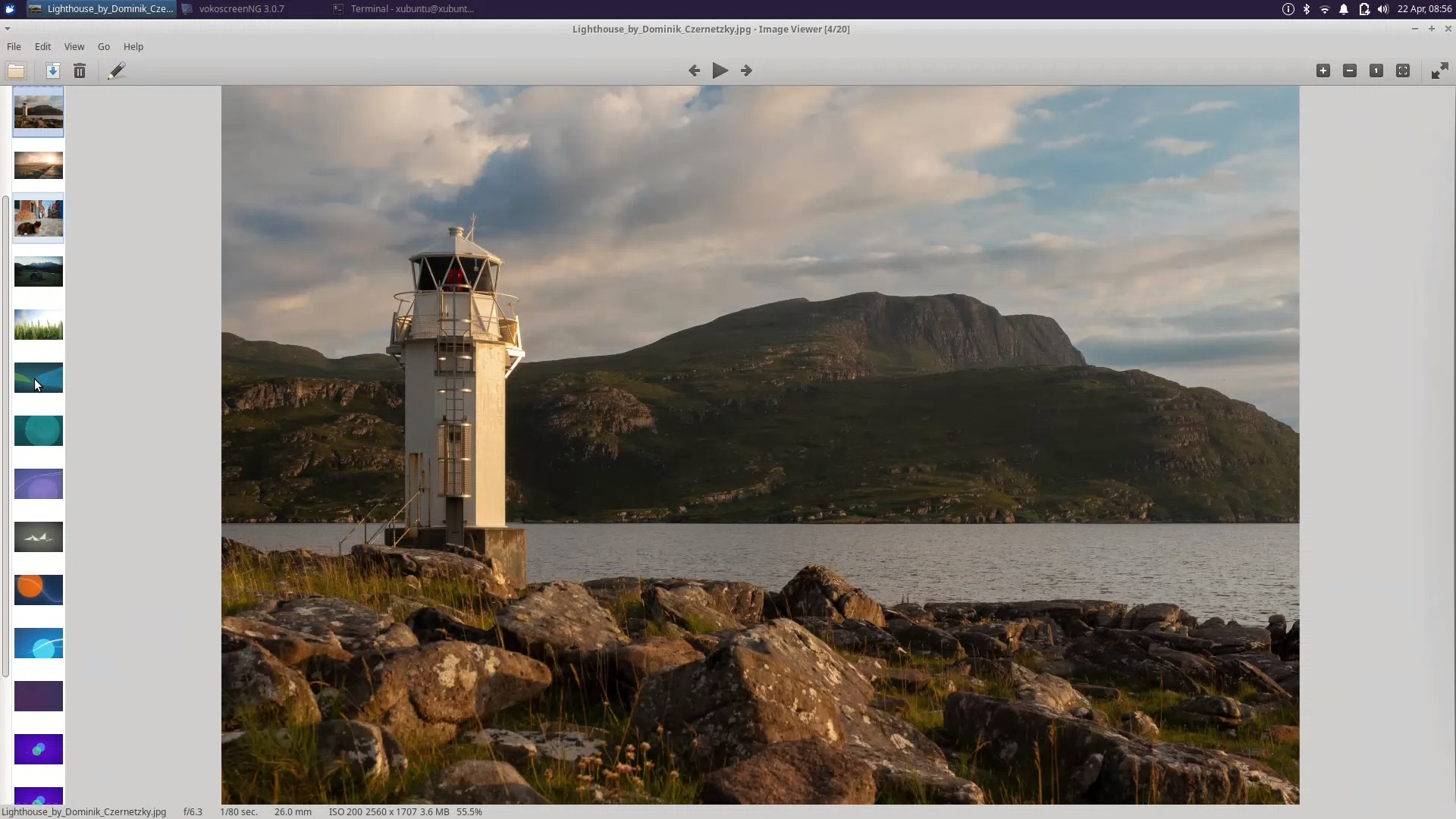Open the Edit menu

click(42, 46)
